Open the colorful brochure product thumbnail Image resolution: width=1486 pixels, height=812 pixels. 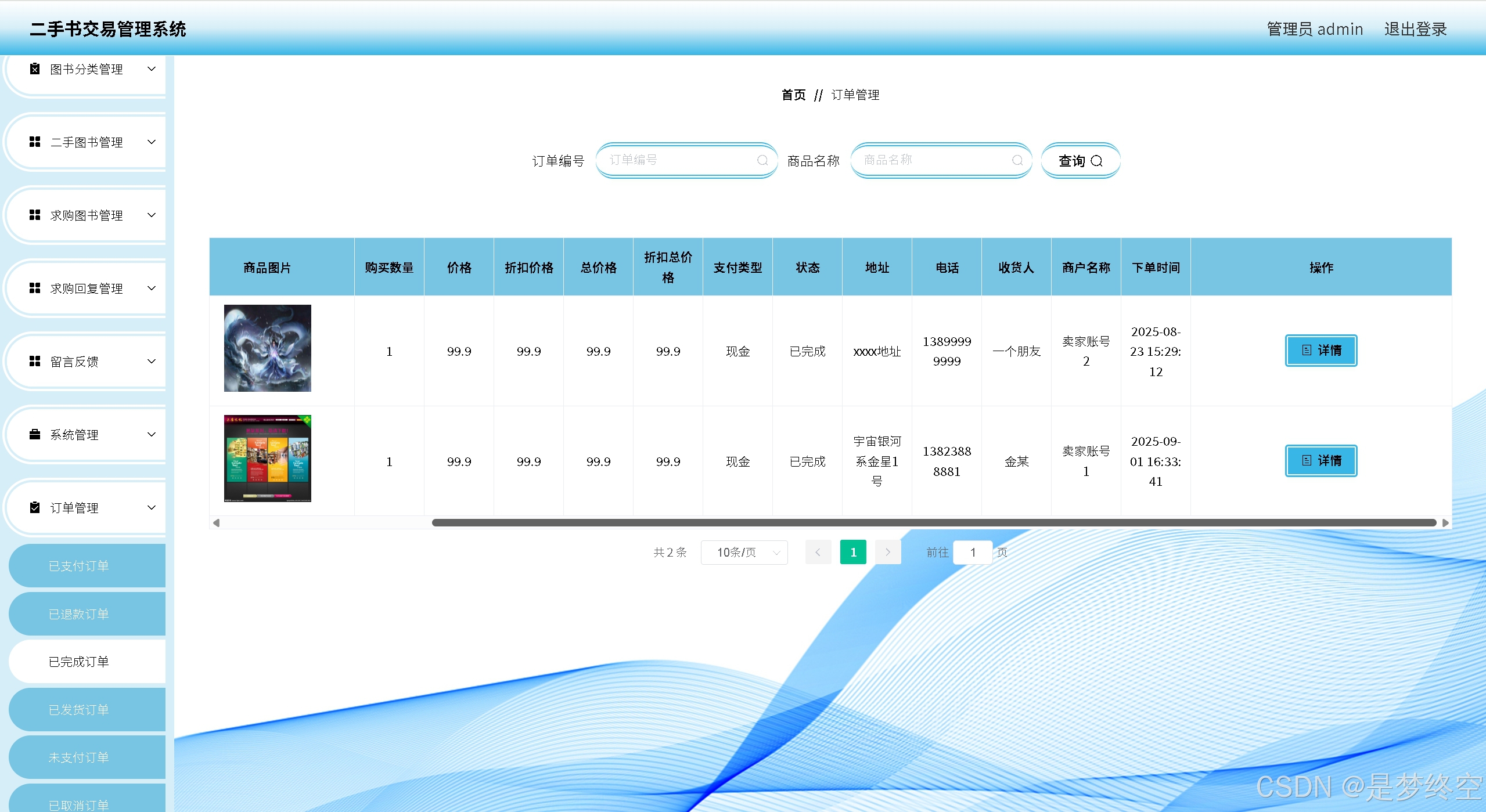[268, 459]
